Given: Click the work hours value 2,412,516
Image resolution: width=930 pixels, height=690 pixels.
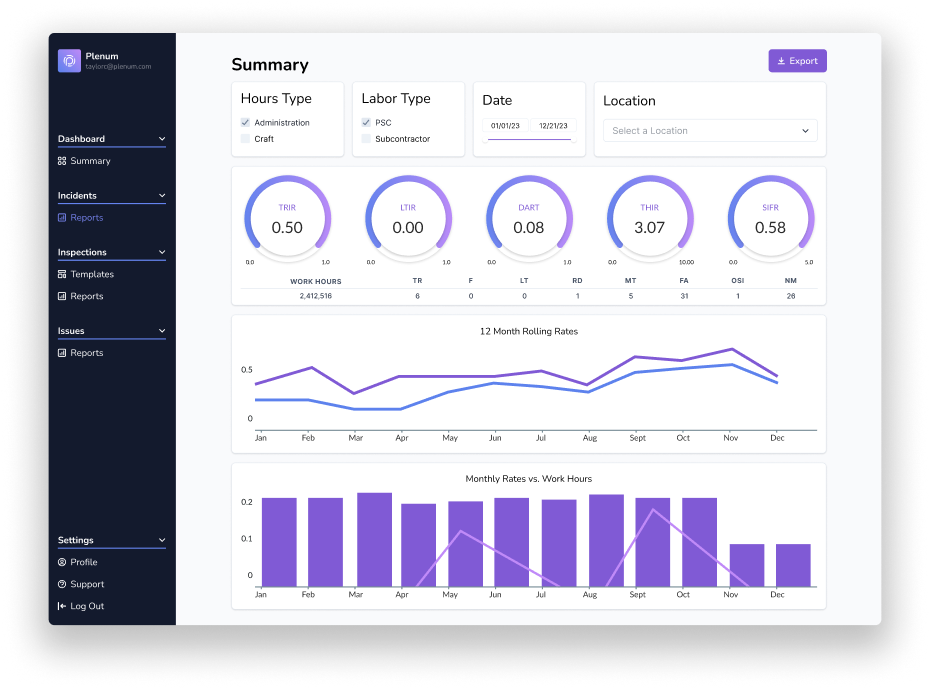Looking at the screenshot, I should click(x=316, y=296).
